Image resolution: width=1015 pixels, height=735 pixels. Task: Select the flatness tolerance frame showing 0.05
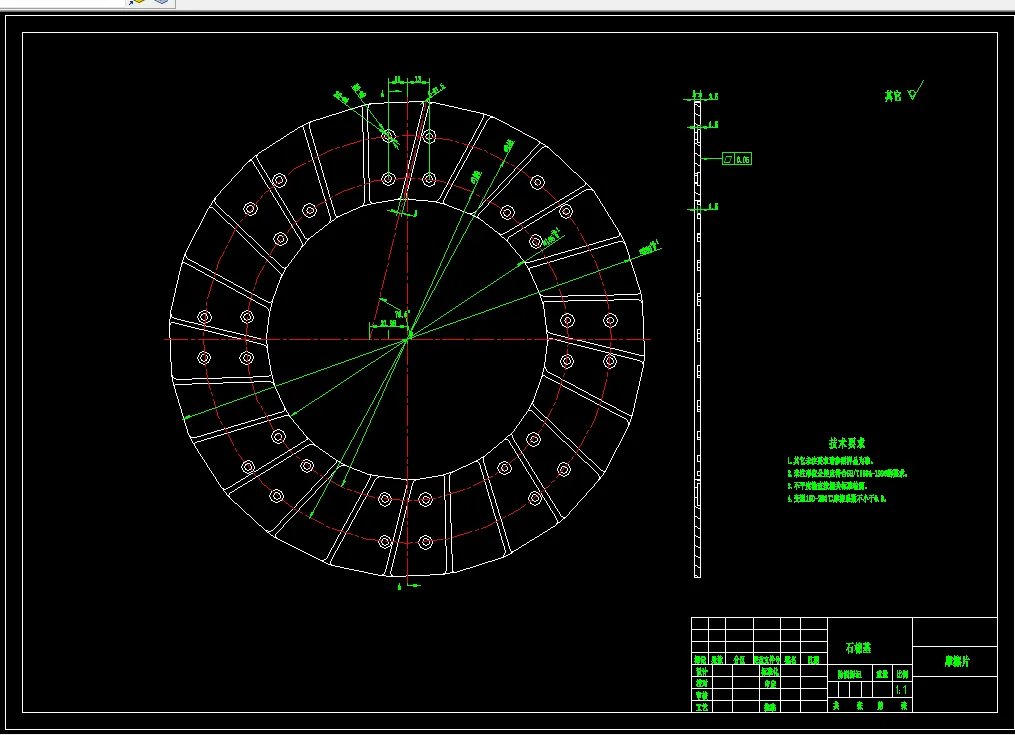(737, 159)
